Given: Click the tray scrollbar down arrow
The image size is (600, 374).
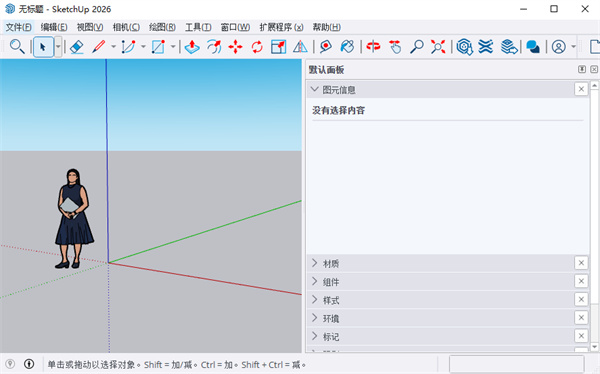Looking at the screenshot, I should [x=594, y=347].
